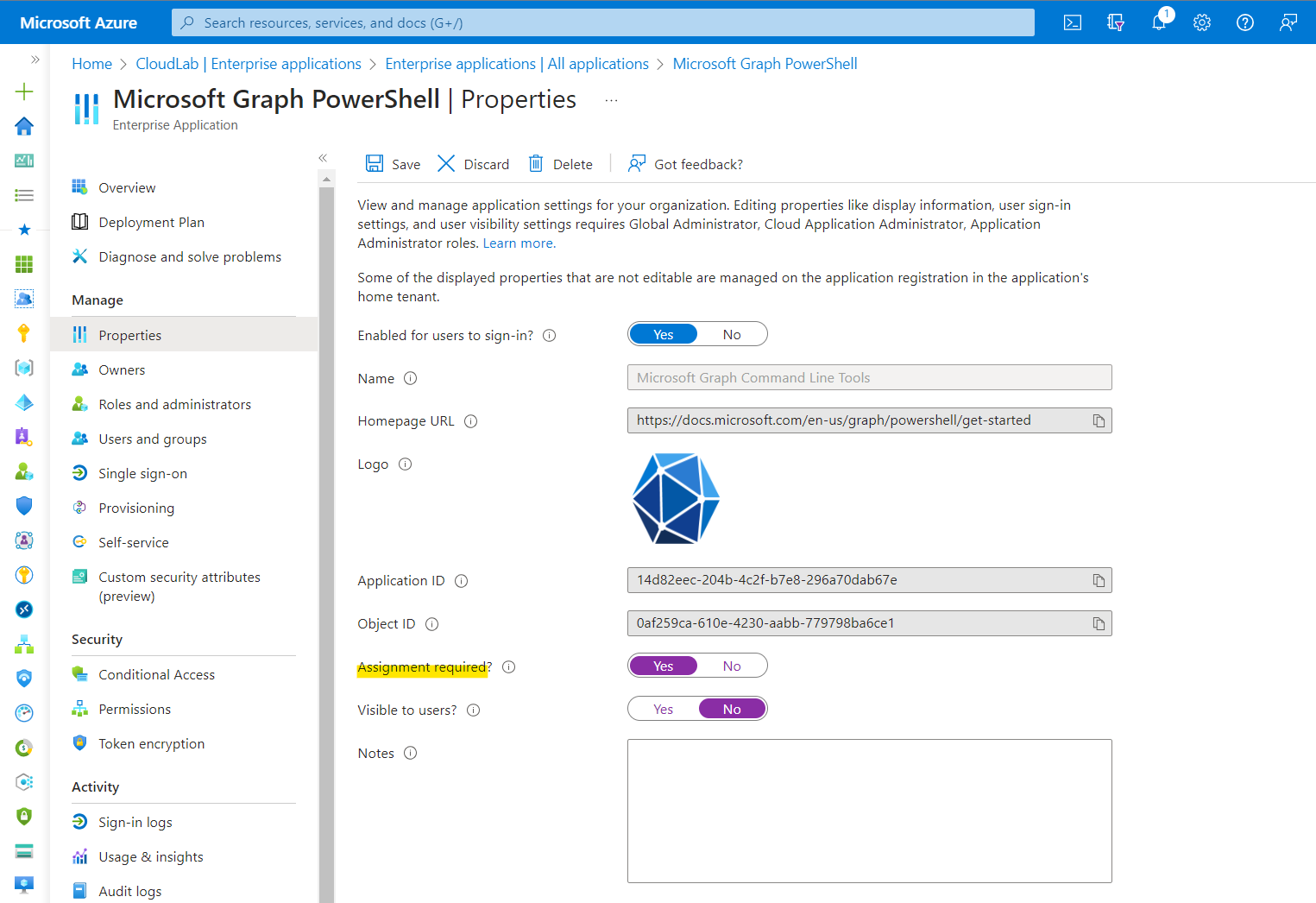Open the more options ellipsis beside the title

(x=611, y=100)
